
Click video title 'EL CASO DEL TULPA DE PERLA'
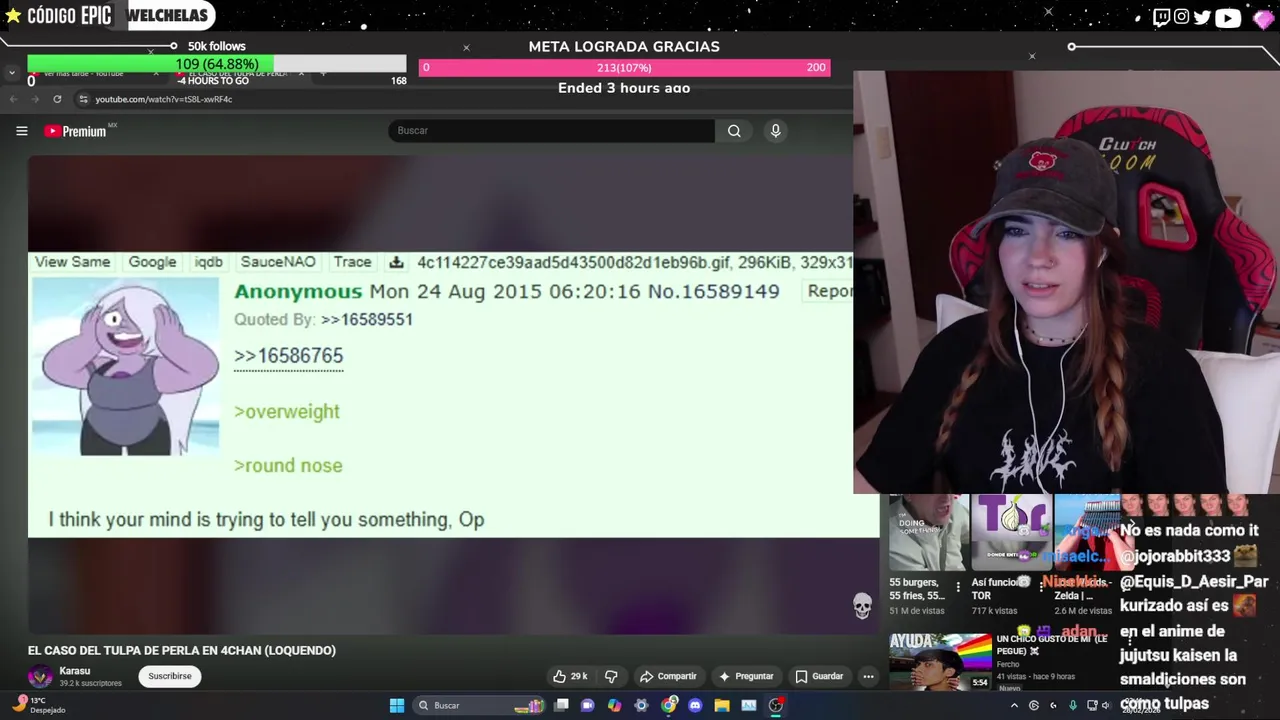click(182, 650)
